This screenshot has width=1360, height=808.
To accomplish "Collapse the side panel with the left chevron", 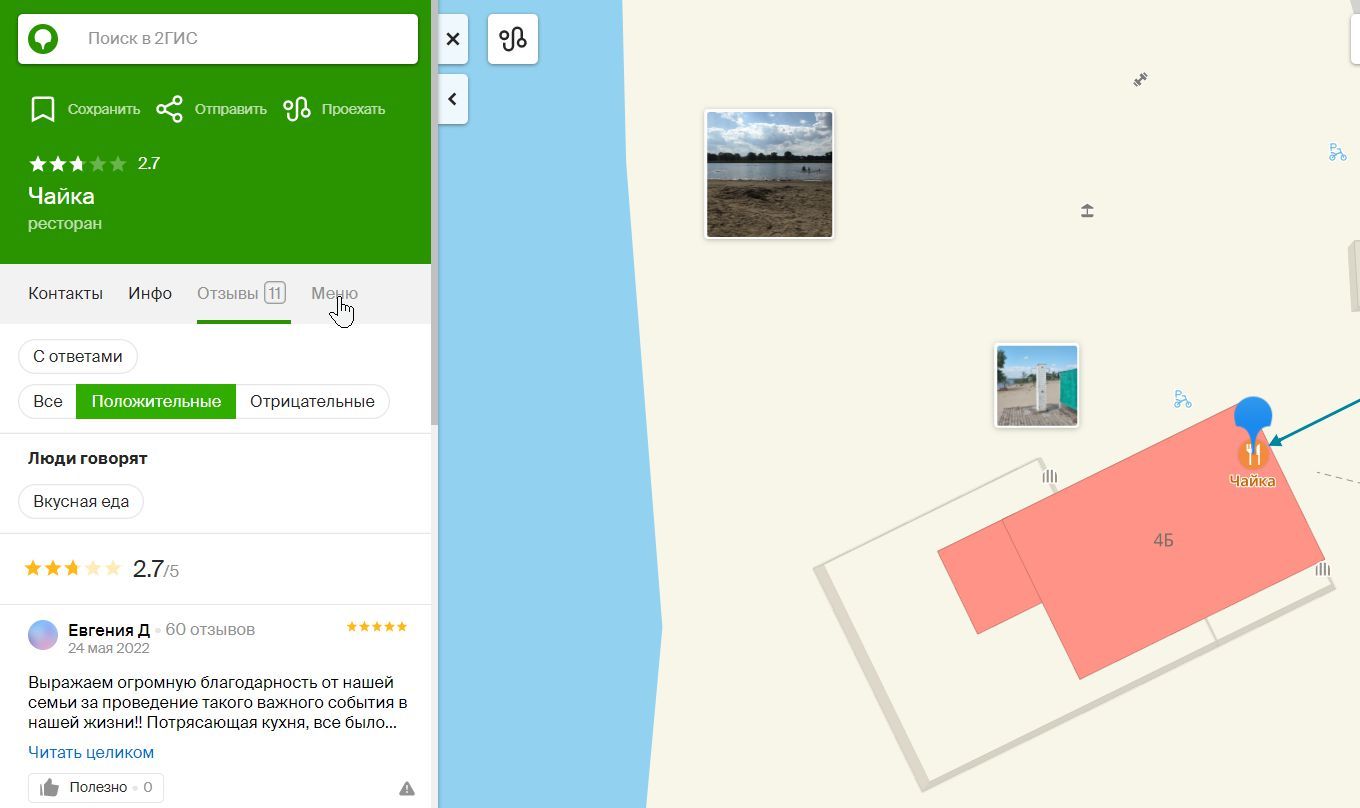I will [x=453, y=99].
